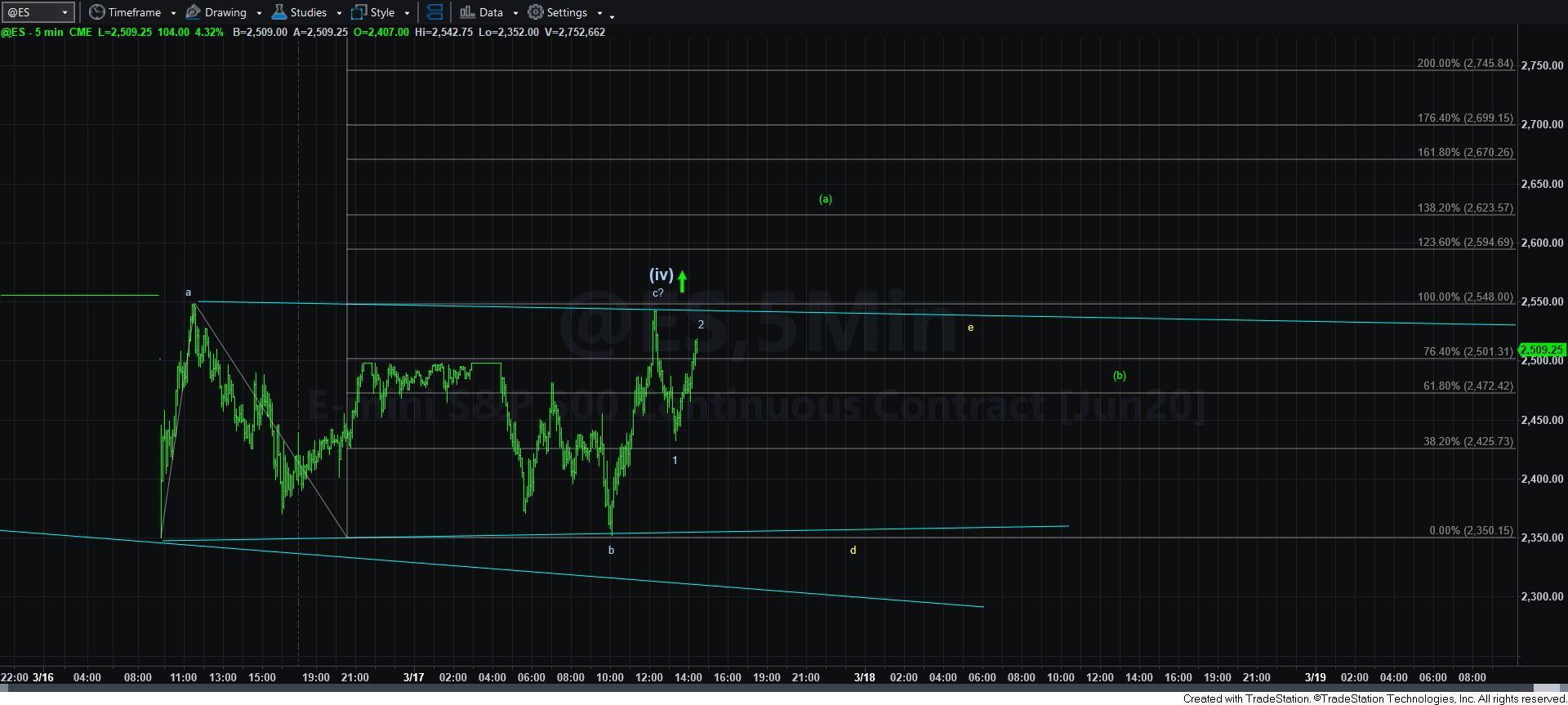Open the toolbar overflow arrow
The width and height of the screenshot is (1568, 705).
(612, 15)
